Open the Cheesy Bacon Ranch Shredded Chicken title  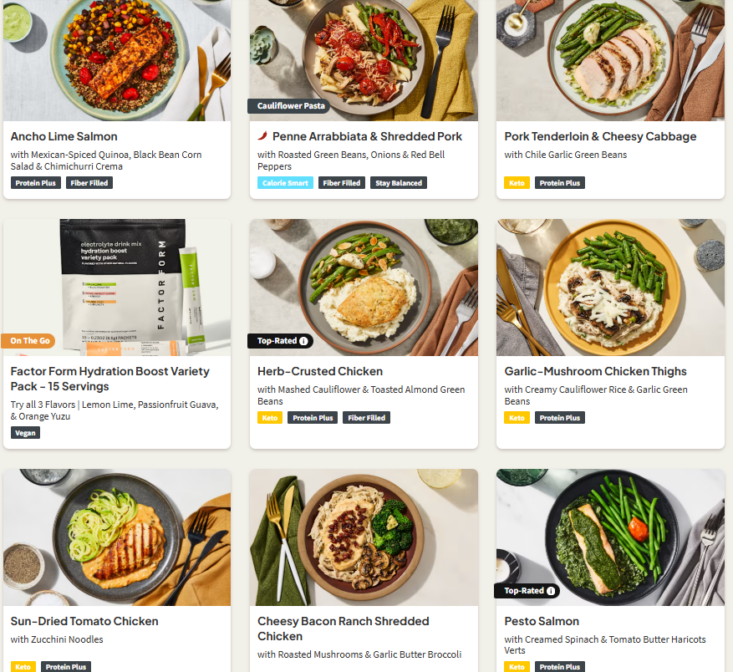click(x=343, y=629)
